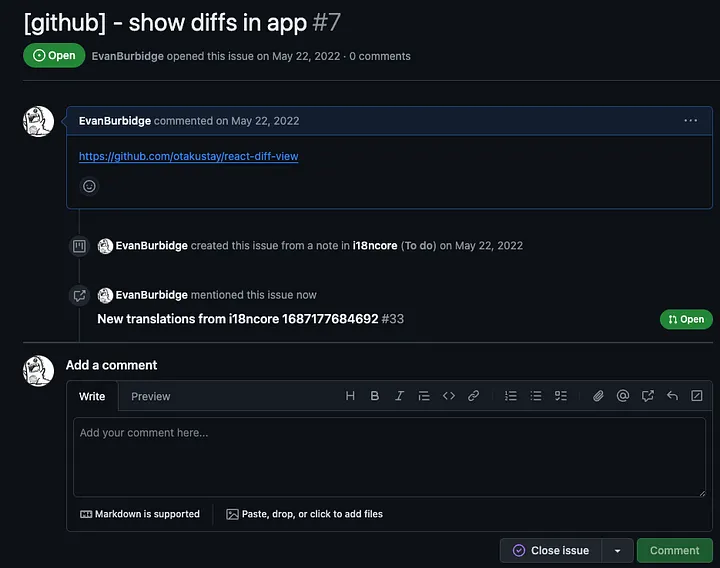Open the i18ncore project link
Image resolution: width=720 pixels, height=568 pixels.
375,246
